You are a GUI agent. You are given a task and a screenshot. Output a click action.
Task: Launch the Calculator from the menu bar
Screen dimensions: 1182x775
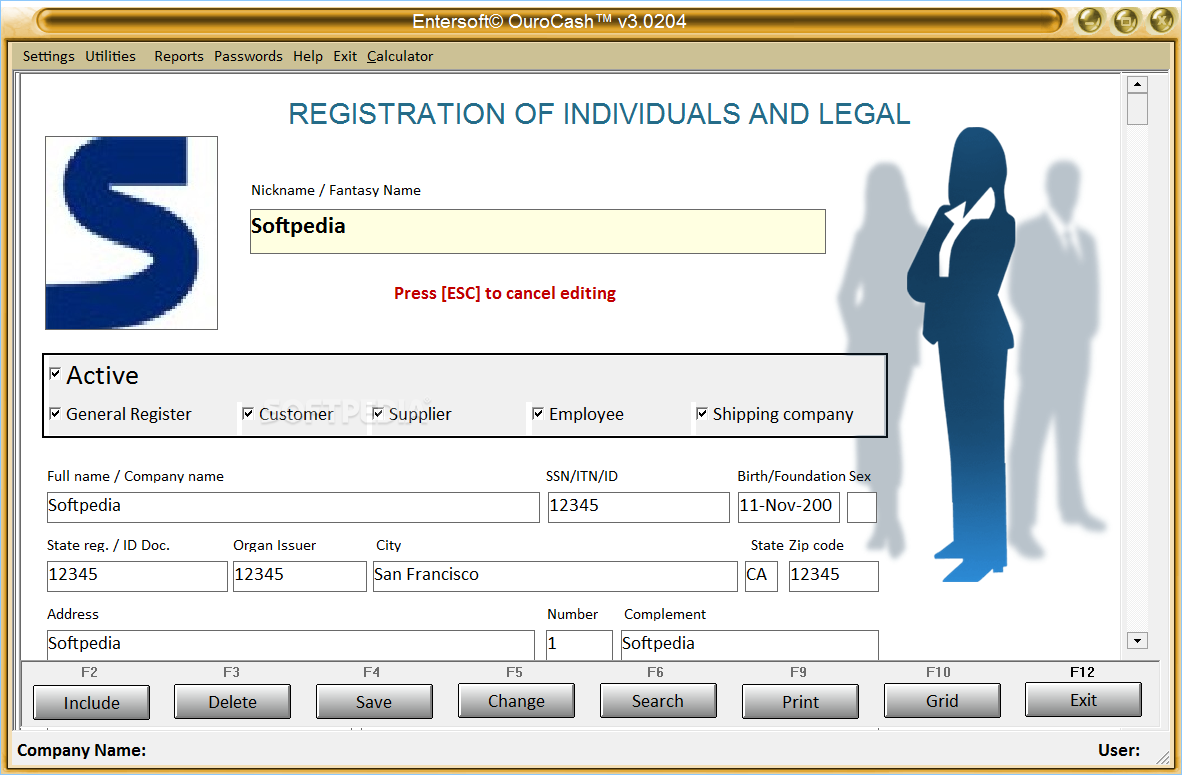tap(400, 56)
